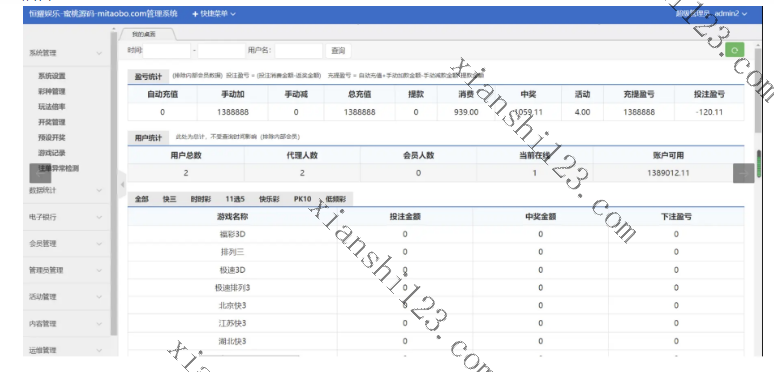Expand the 会员管理 sidebar group chevron

click(x=99, y=244)
